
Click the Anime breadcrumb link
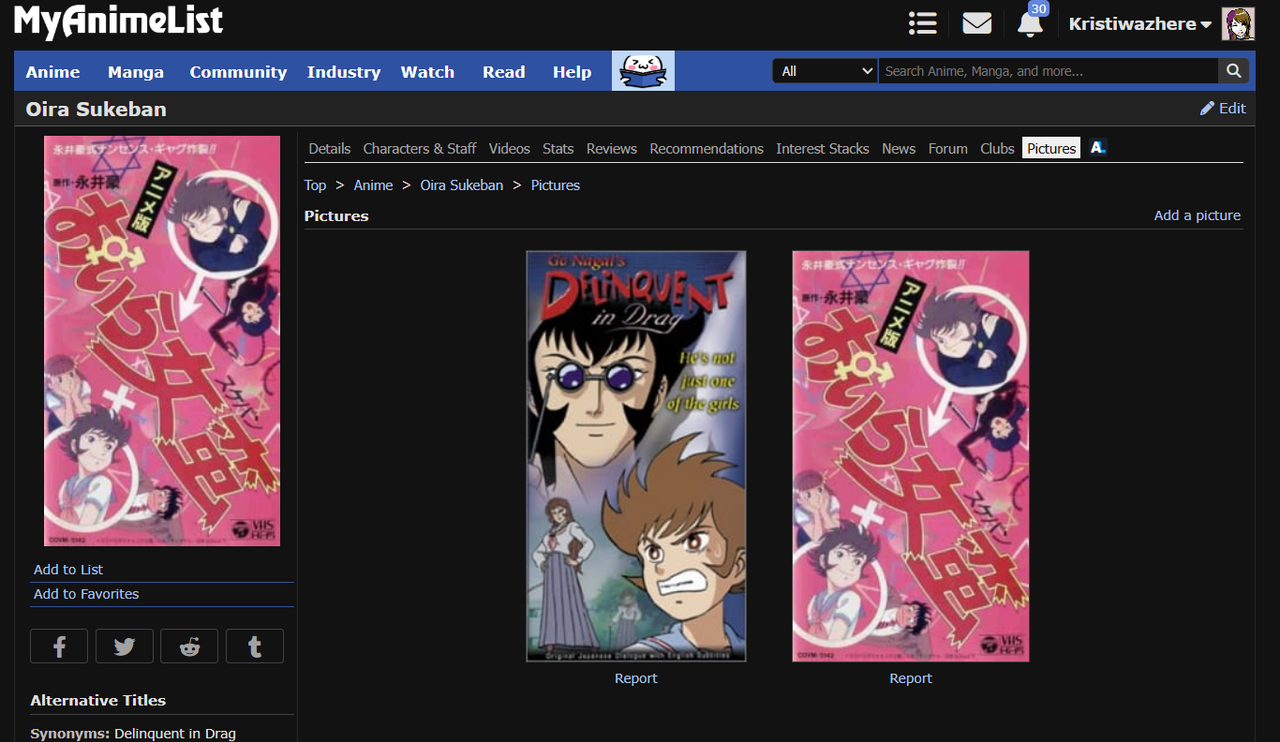pyautogui.click(x=373, y=185)
